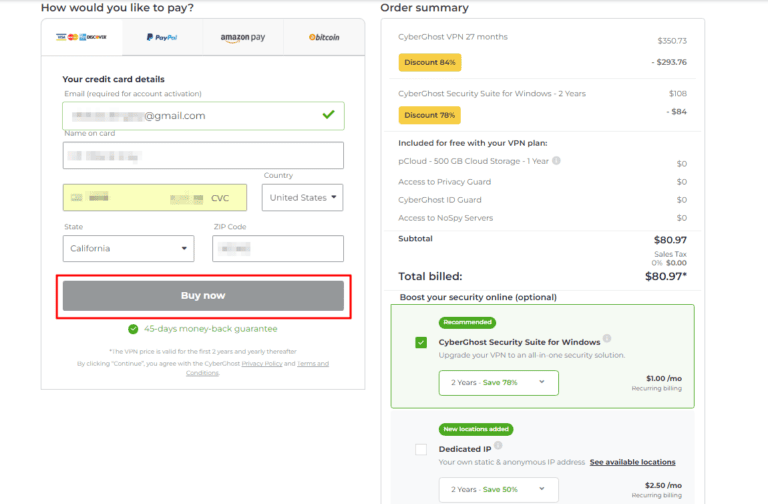
Task: Open Security Suite 2 Years plan dropdown
Action: pos(498,382)
